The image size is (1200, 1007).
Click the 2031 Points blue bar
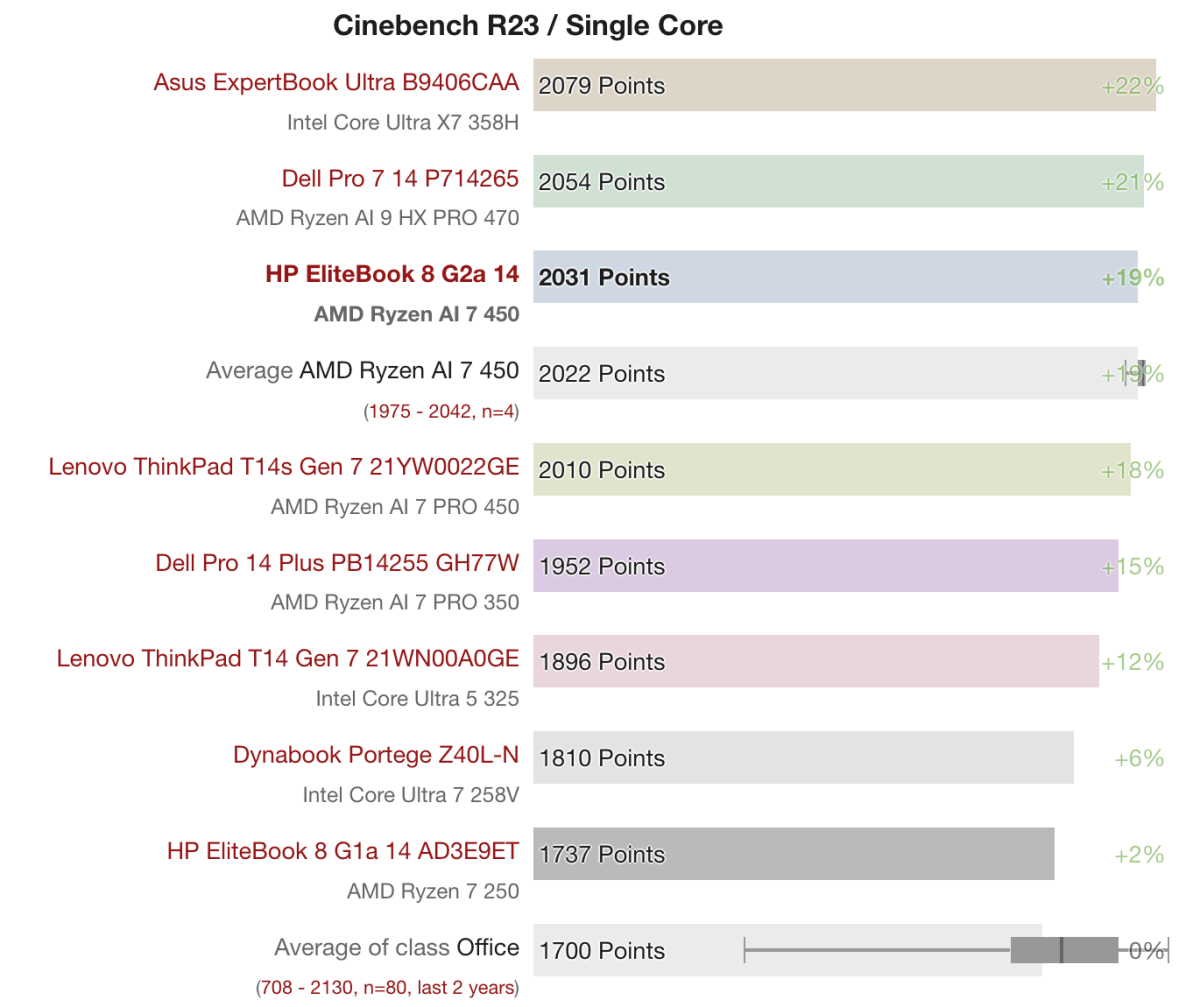(x=835, y=277)
